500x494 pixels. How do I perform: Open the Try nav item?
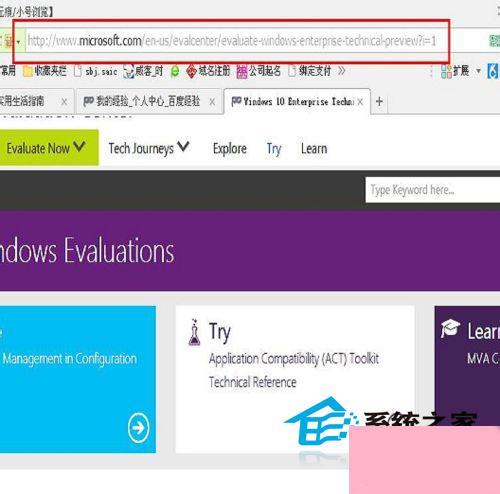(x=274, y=149)
